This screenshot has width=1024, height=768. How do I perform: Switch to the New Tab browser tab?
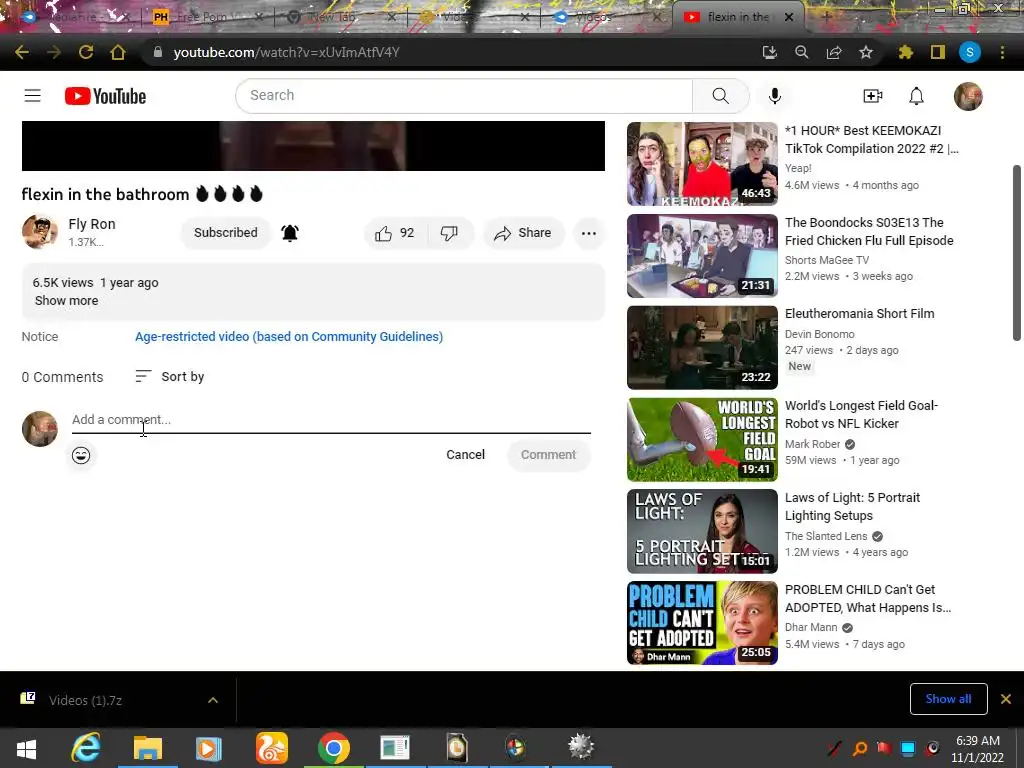340,17
